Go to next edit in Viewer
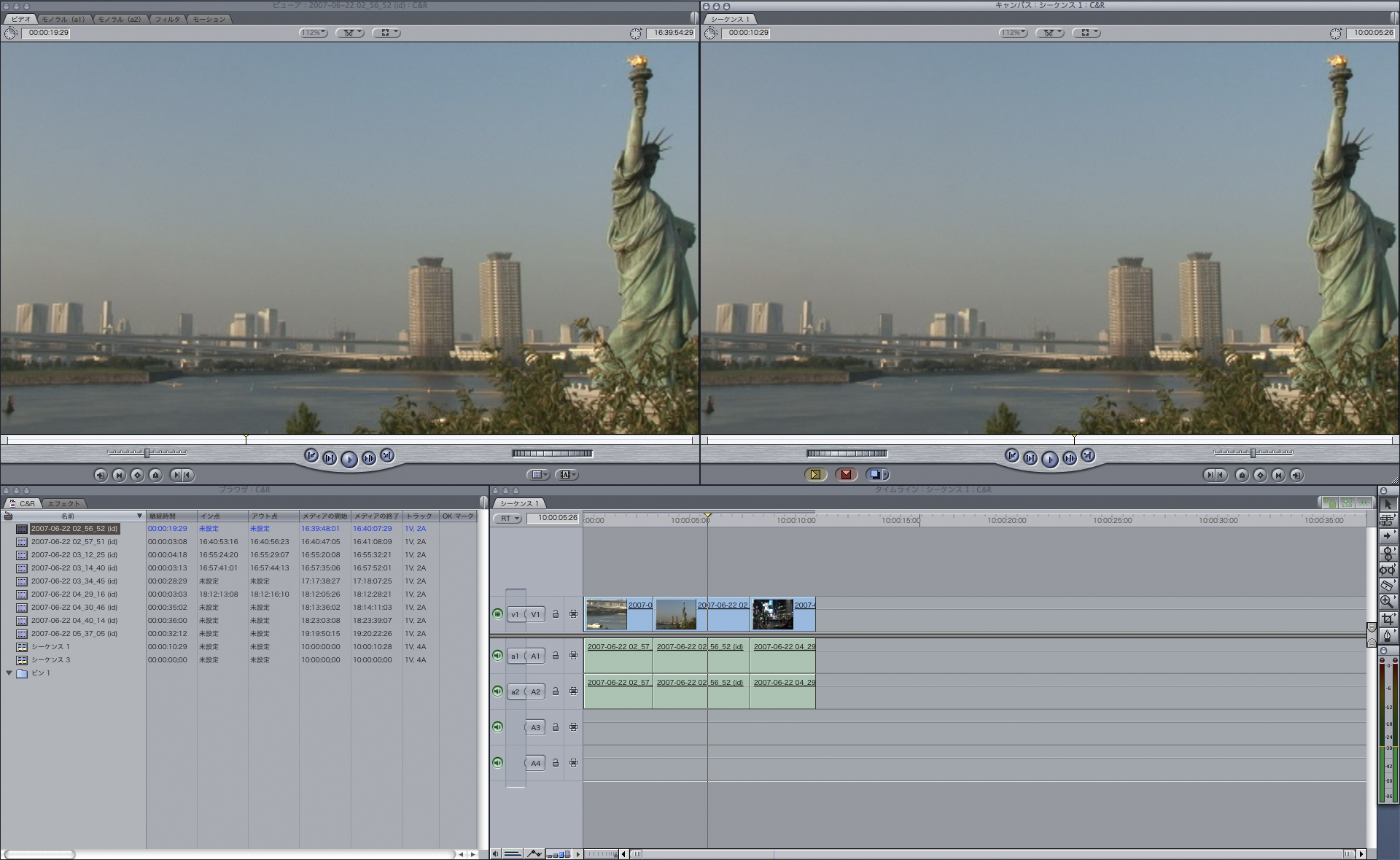 pyautogui.click(x=387, y=455)
